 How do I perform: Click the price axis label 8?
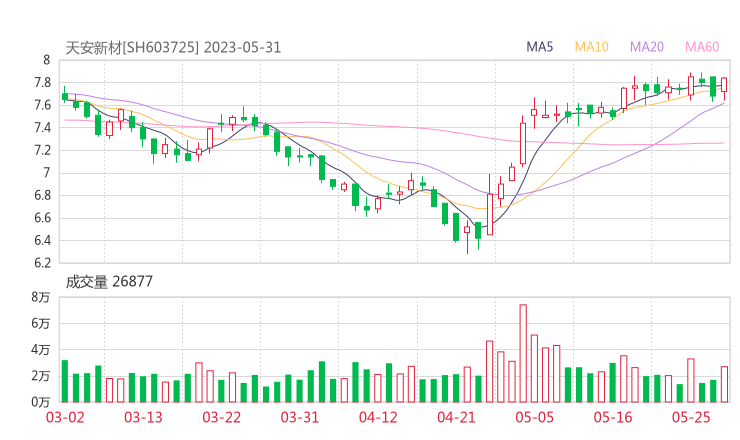(x=46, y=60)
